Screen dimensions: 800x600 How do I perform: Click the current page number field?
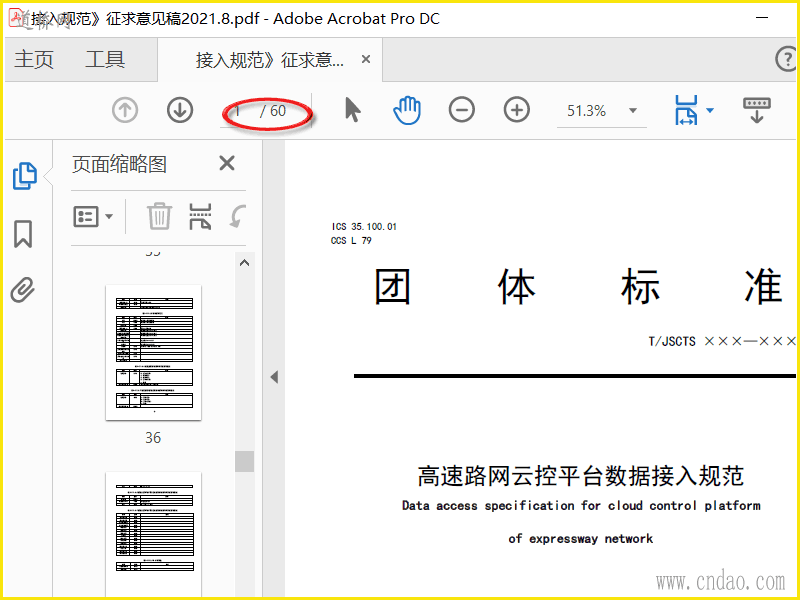tap(238, 111)
